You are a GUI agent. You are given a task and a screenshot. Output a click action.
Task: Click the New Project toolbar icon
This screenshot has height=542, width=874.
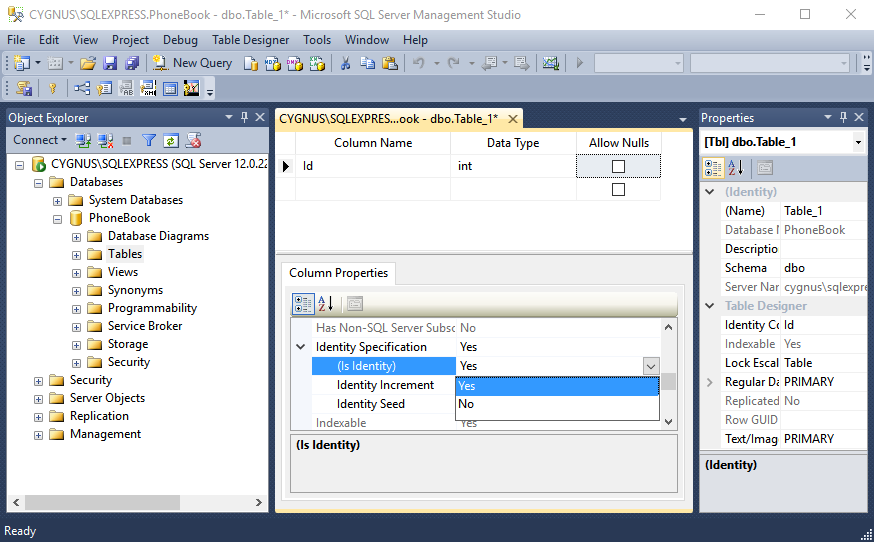point(22,63)
